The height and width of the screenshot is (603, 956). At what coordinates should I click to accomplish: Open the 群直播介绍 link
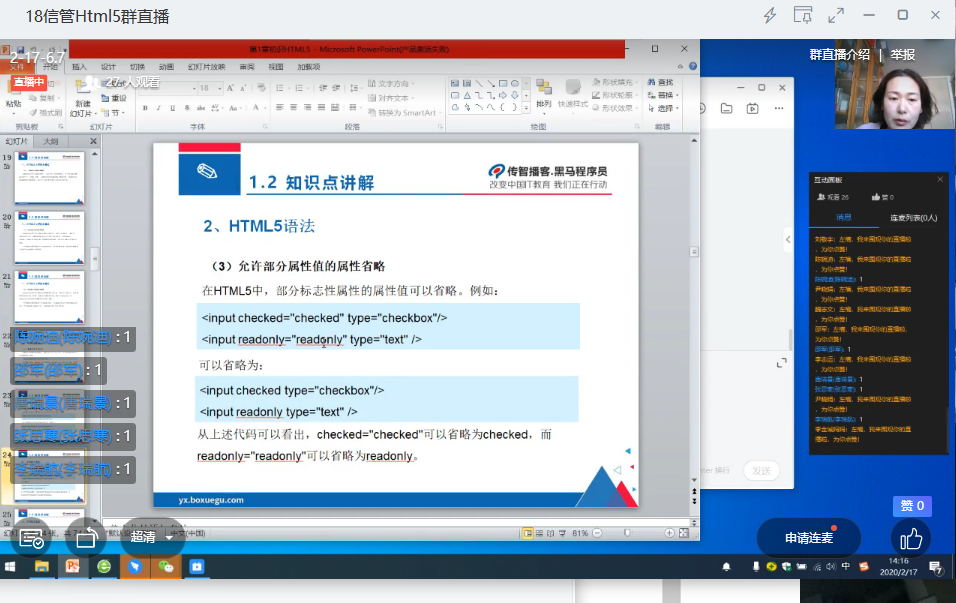(x=839, y=55)
